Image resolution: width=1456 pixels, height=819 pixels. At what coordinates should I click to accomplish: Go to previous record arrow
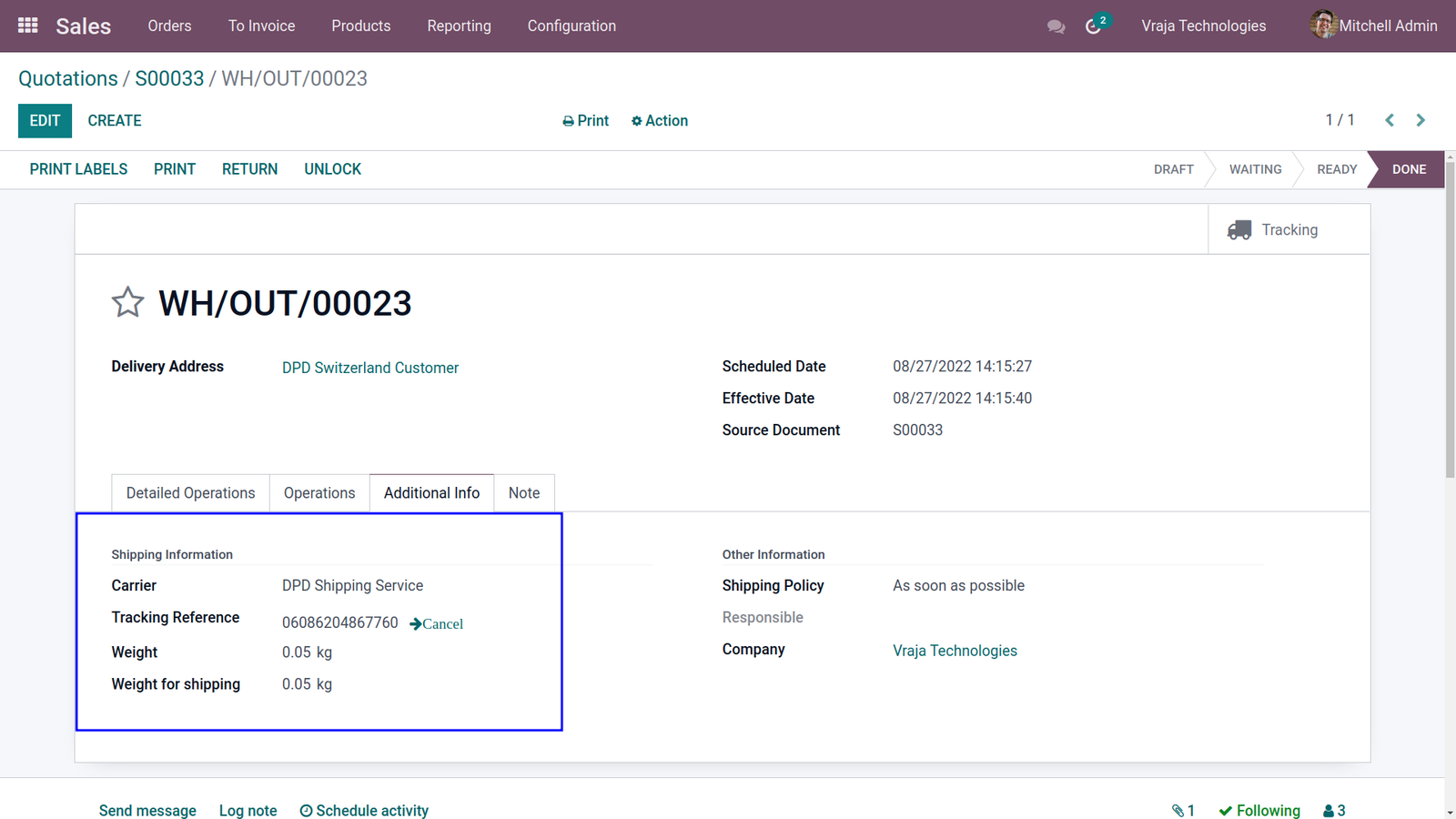click(x=1390, y=120)
